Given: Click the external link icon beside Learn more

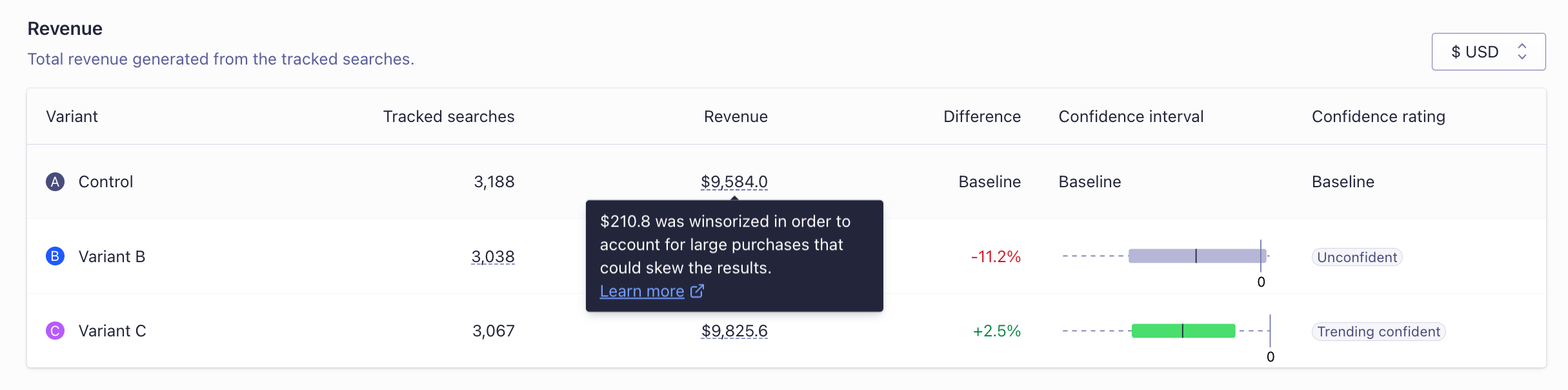Looking at the screenshot, I should coord(696,291).
